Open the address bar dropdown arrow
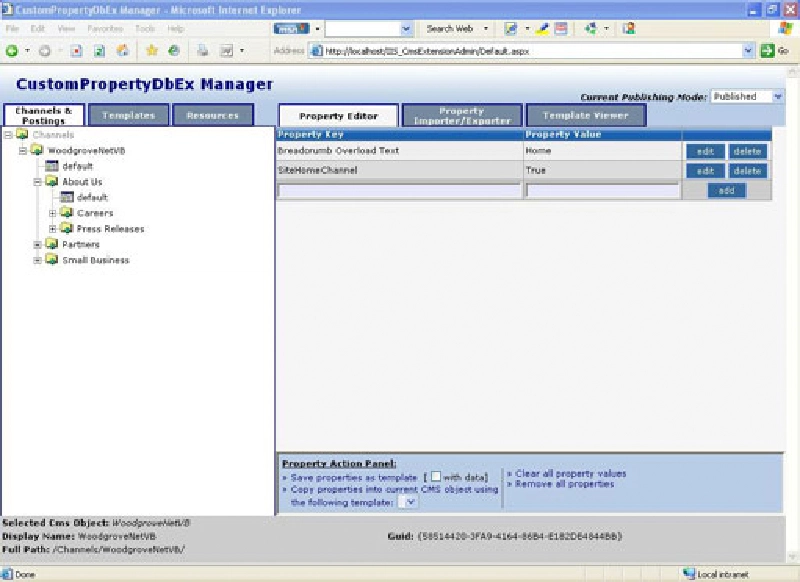 coord(748,50)
